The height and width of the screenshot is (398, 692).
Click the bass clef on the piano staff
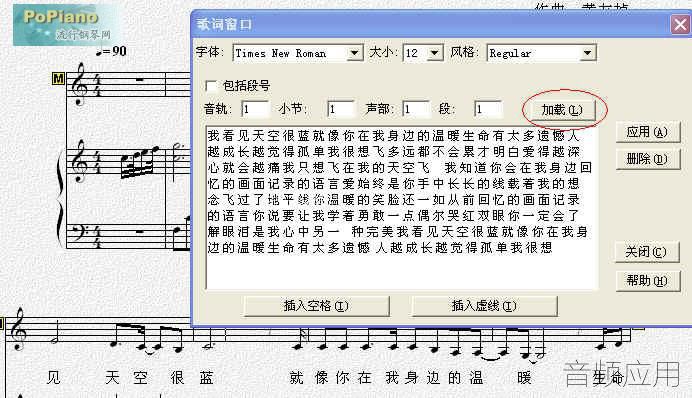tap(79, 233)
